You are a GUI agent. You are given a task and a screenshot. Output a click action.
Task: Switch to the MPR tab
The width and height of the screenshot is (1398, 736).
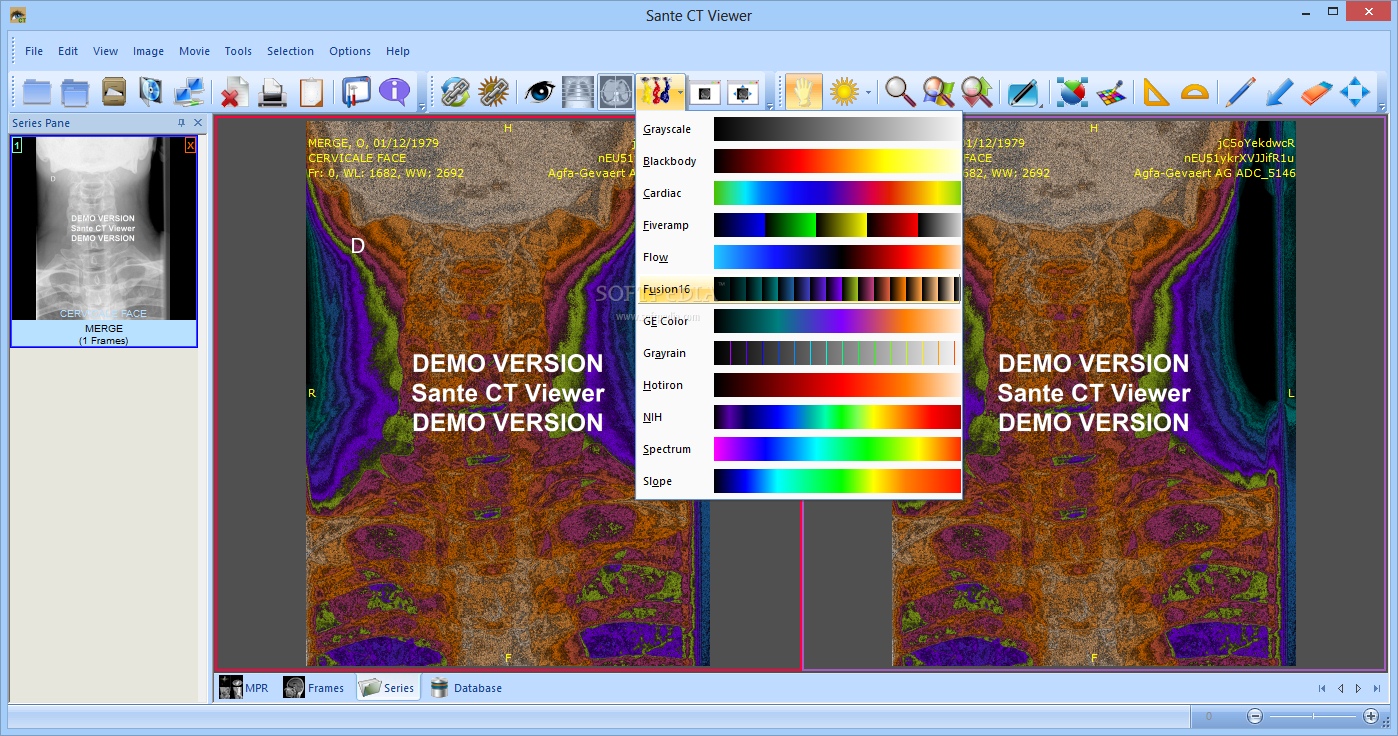pos(245,688)
